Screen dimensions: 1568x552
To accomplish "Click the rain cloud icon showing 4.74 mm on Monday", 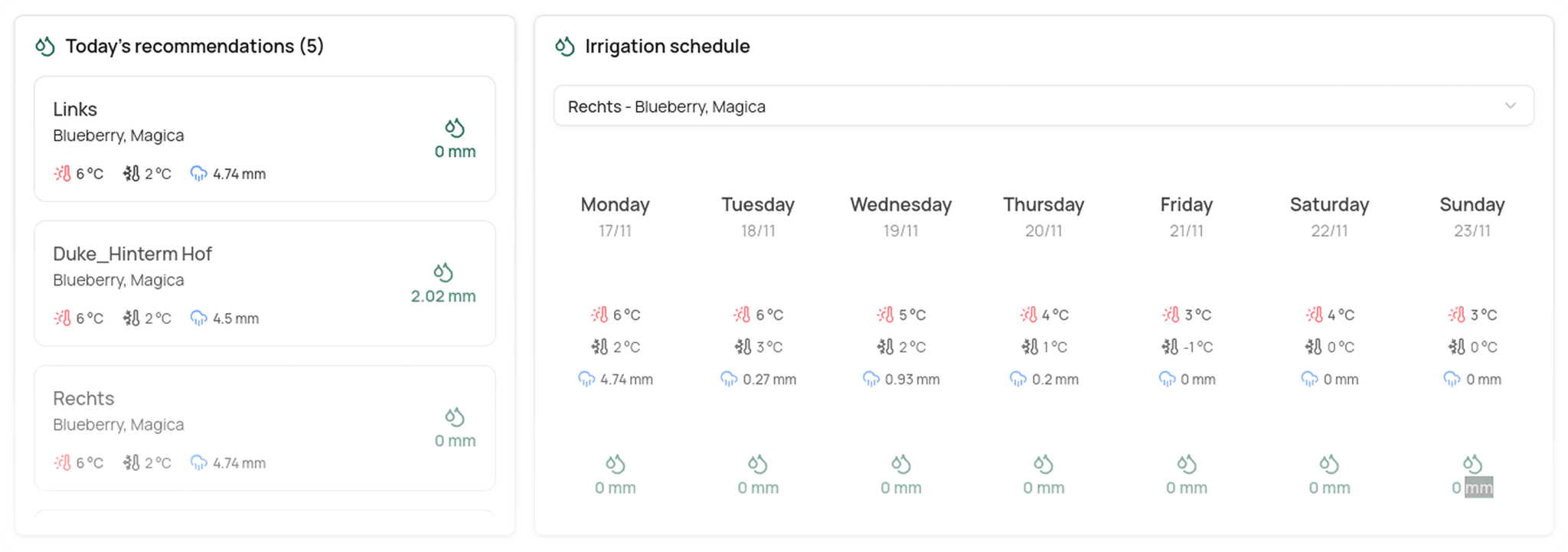I will [x=586, y=378].
